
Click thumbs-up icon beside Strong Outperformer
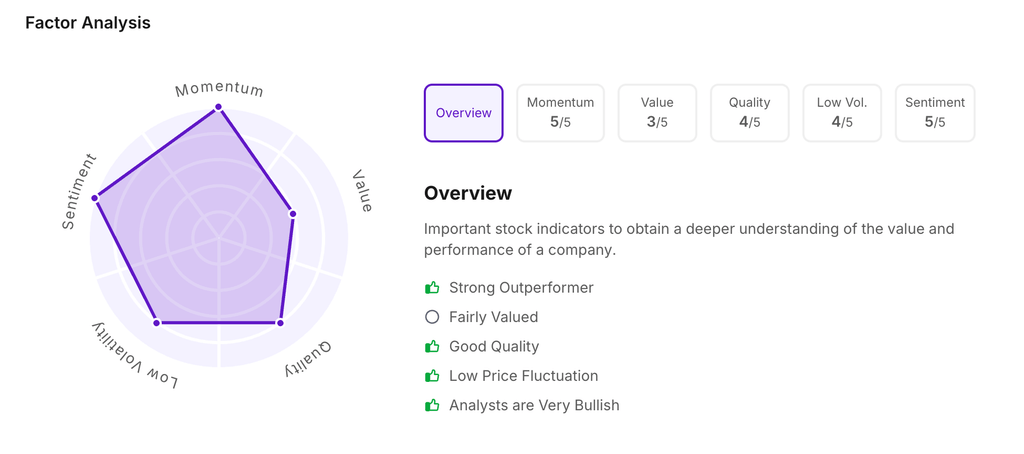[432, 288]
